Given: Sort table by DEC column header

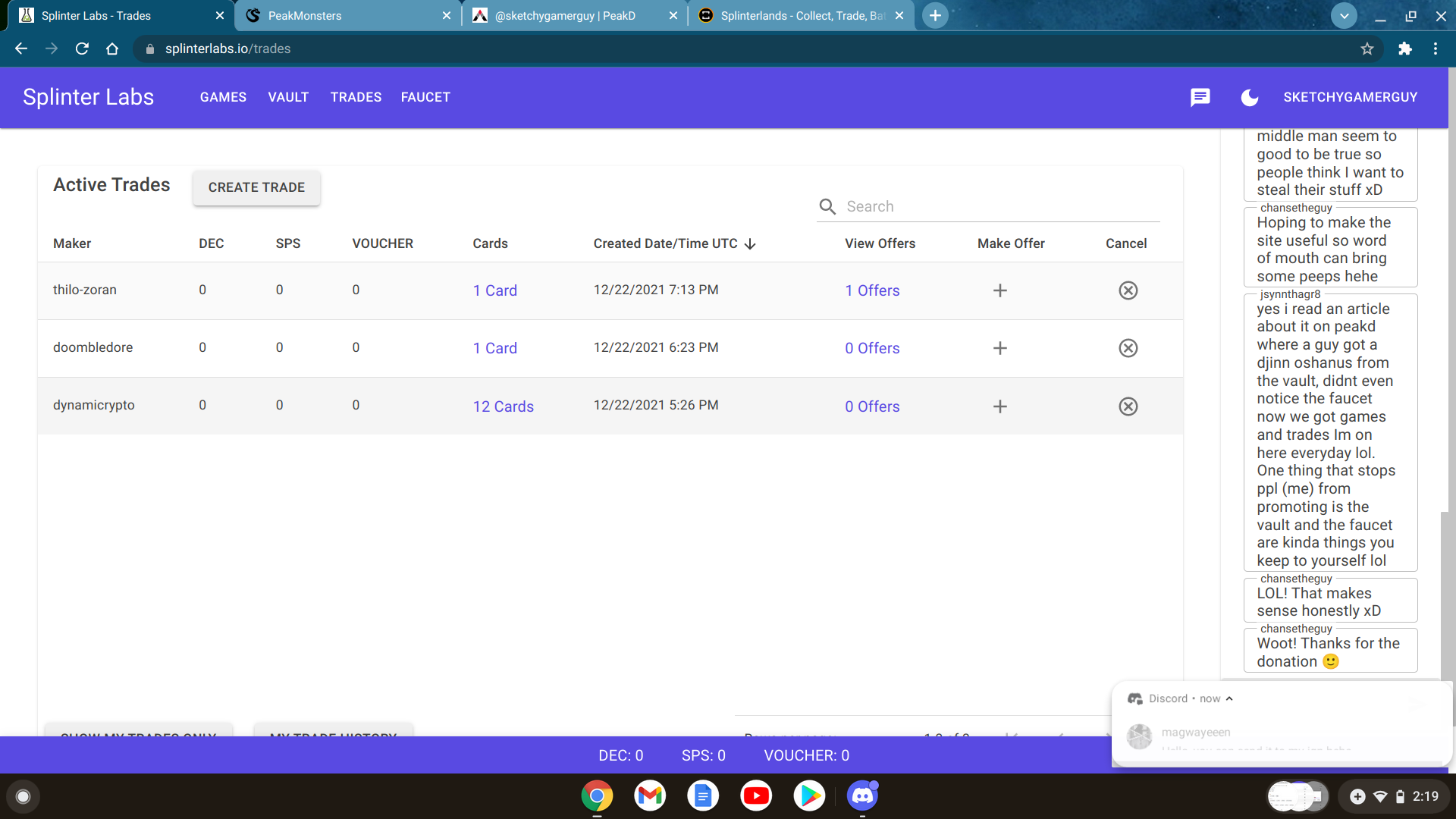Looking at the screenshot, I should point(211,243).
